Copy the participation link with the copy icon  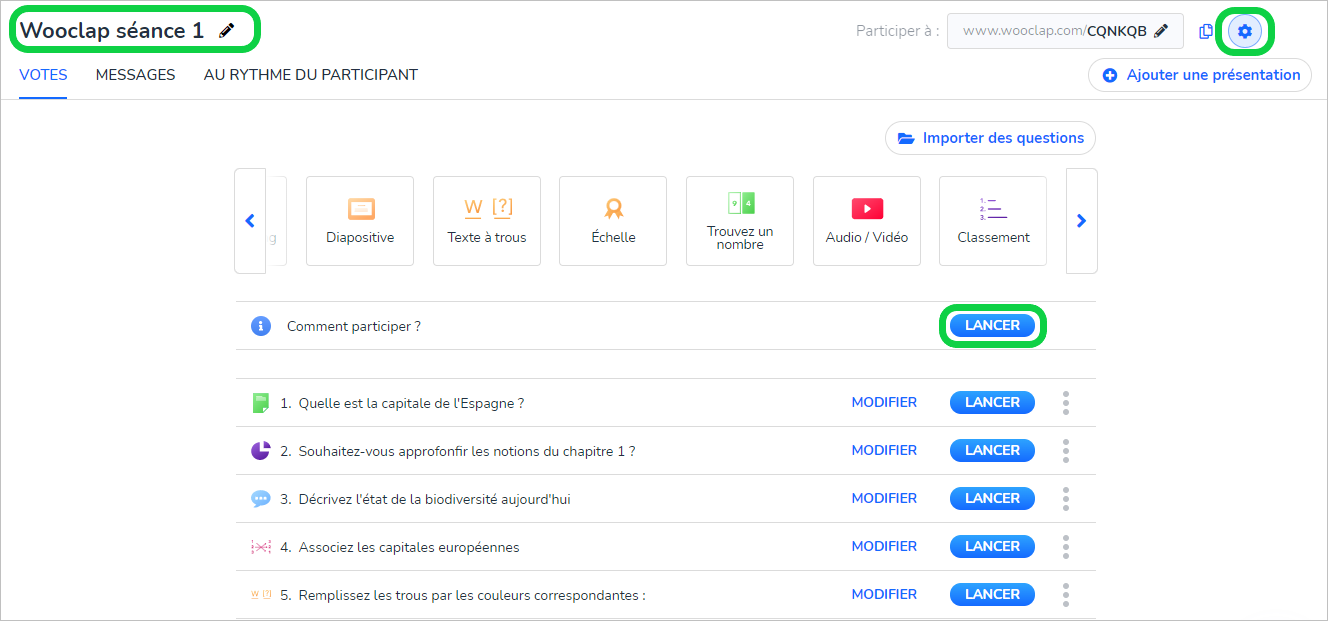point(1206,31)
